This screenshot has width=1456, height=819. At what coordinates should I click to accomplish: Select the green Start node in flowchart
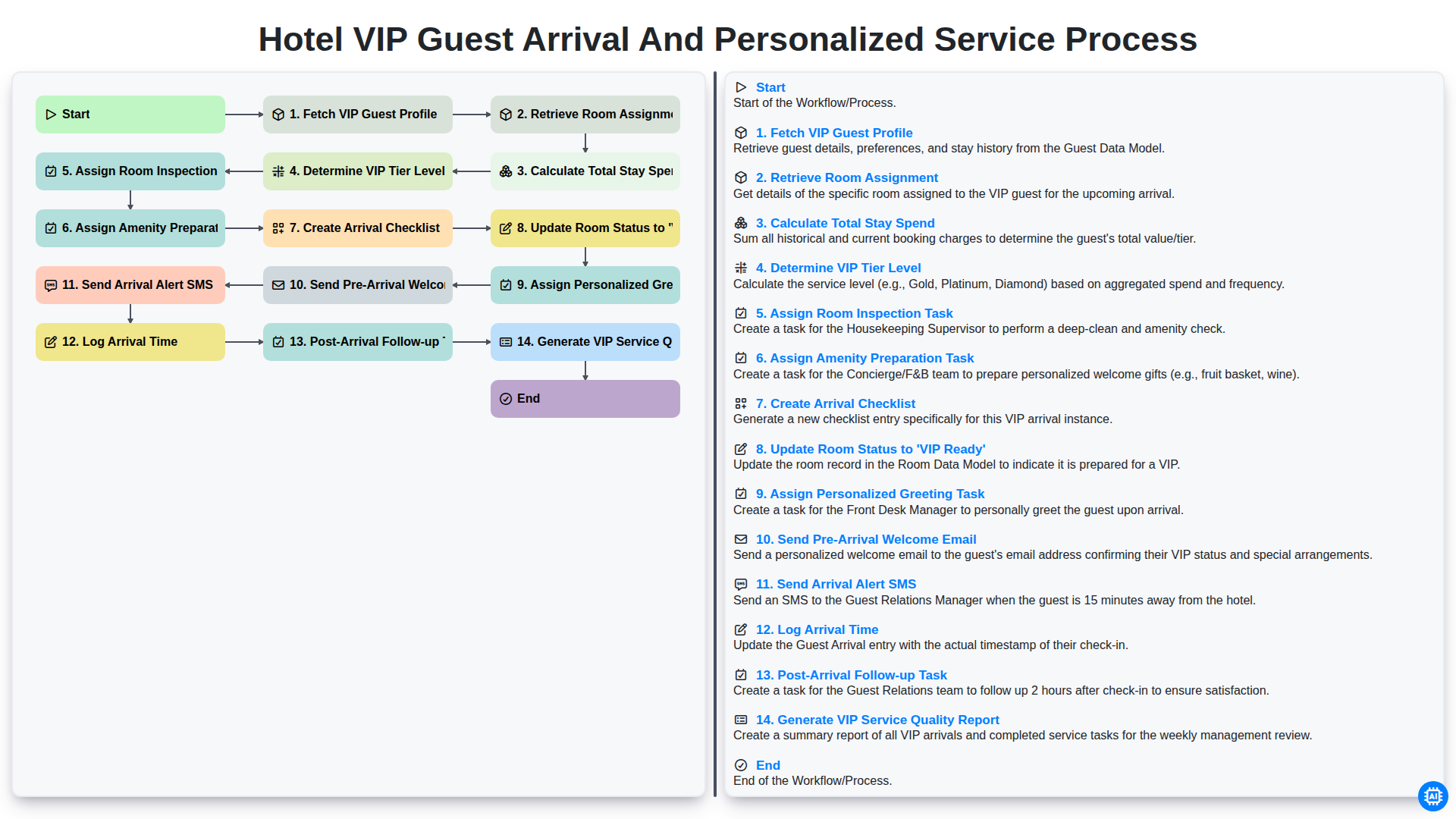[x=130, y=115]
